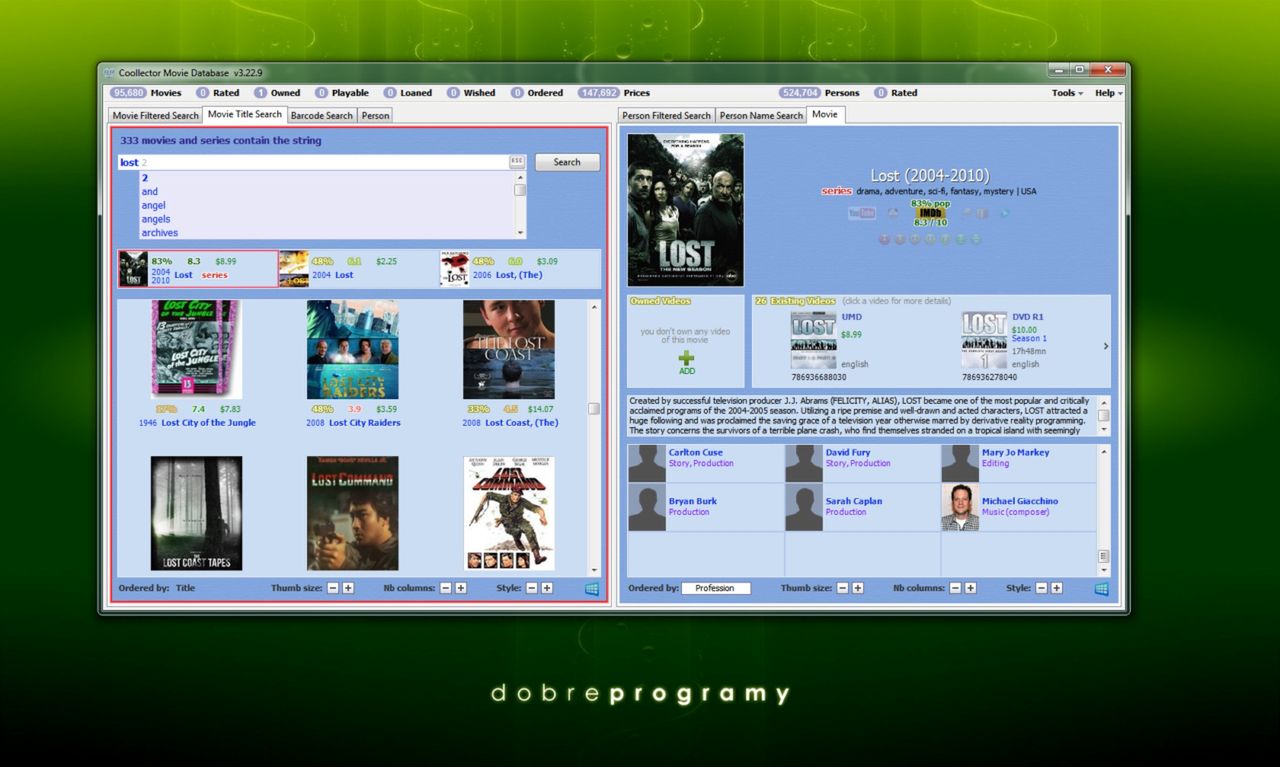This screenshot has width=1280, height=767.
Task: Open Carlton Cuse person entry
Action: pyautogui.click(x=705, y=462)
